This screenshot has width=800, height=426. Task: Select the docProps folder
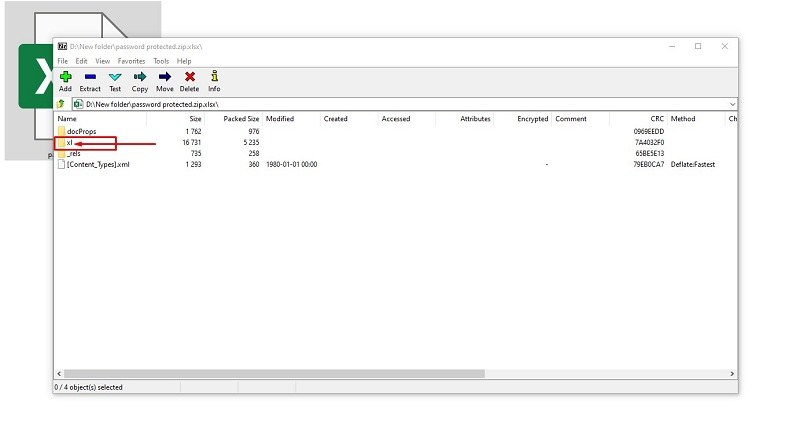(x=80, y=131)
